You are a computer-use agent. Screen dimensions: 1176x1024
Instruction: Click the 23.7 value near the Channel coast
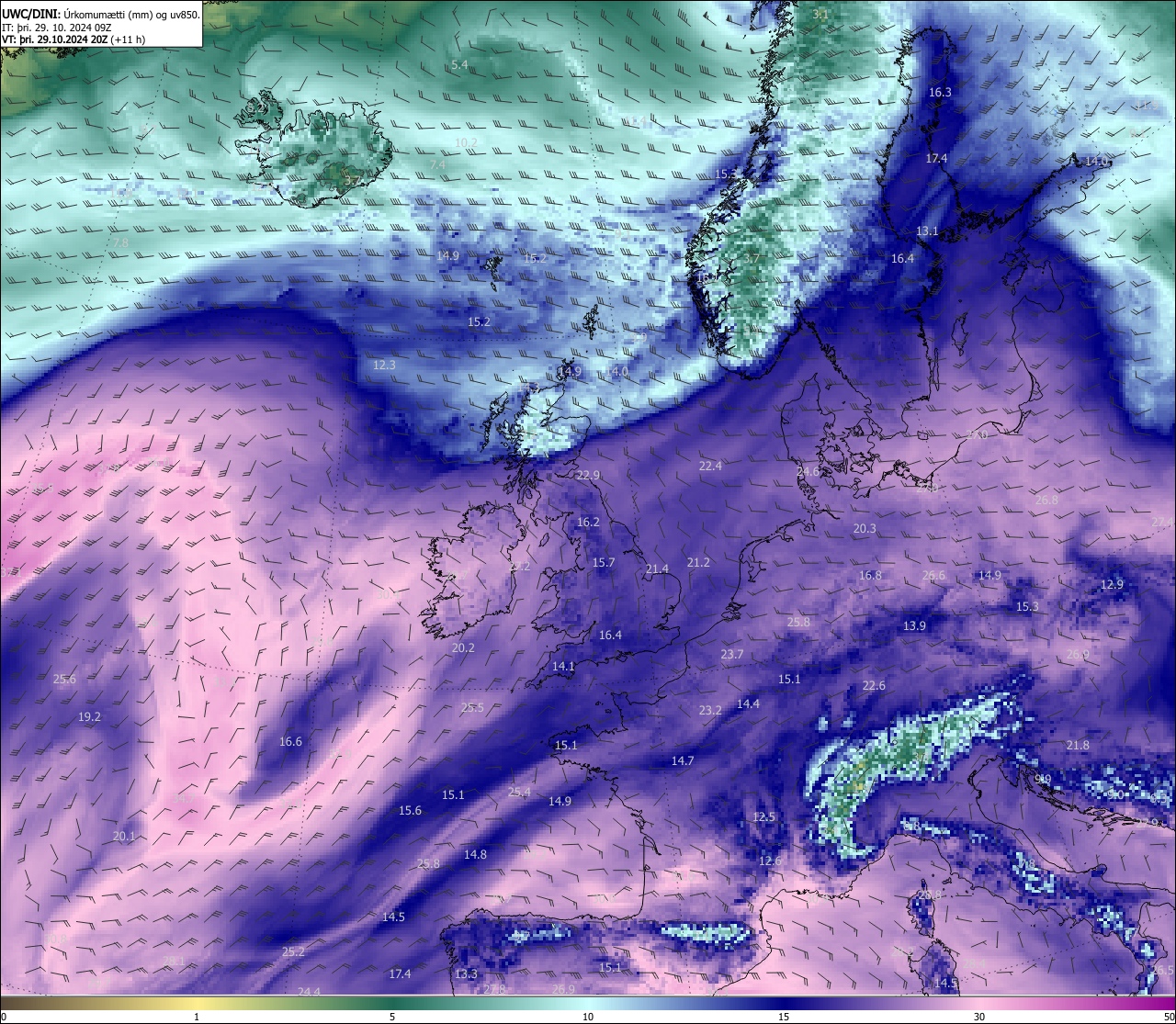[x=732, y=655]
